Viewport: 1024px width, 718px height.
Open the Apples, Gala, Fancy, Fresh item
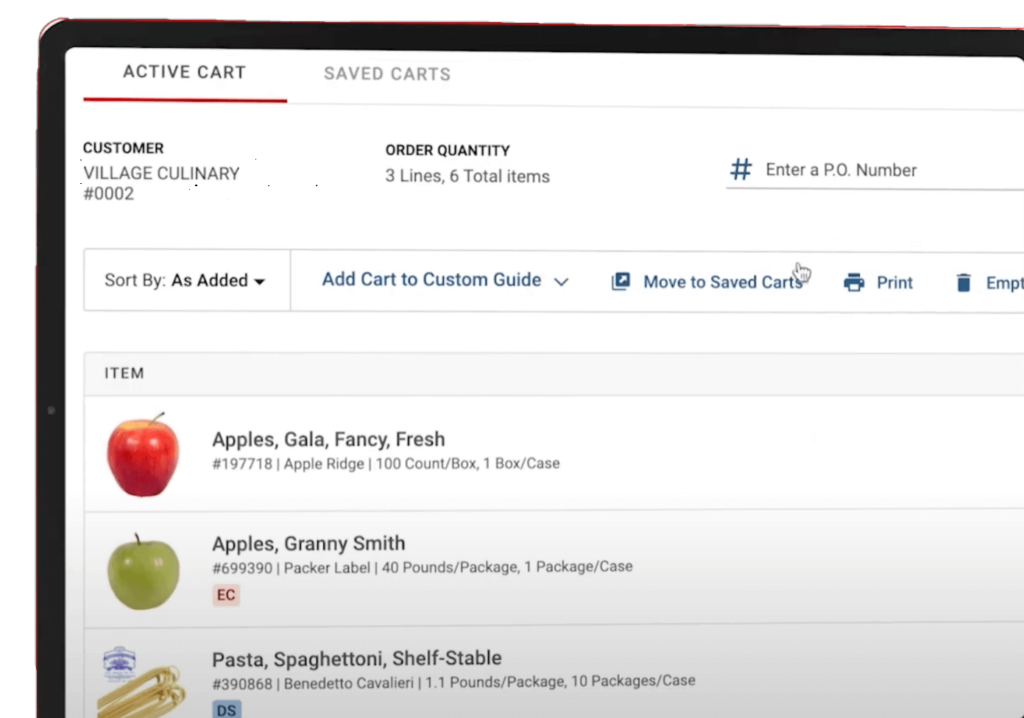click(x=328, y=439)
